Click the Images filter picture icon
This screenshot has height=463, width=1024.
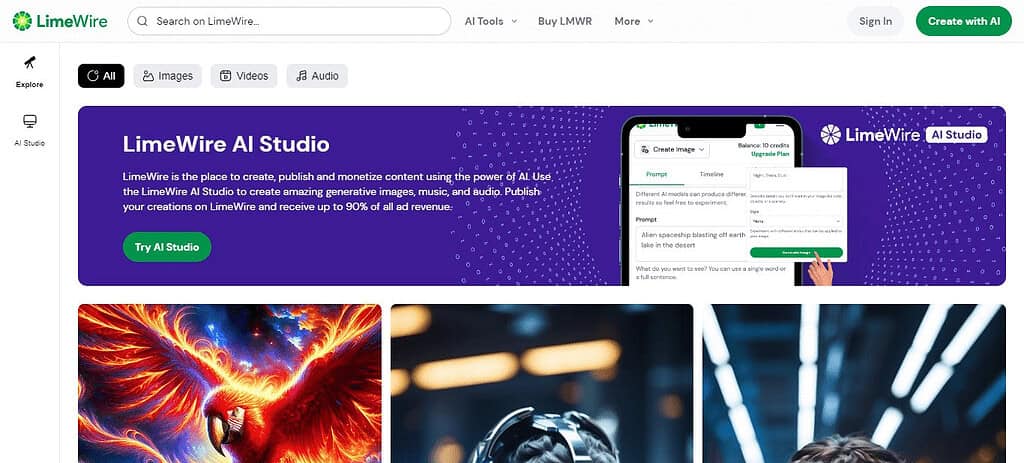coord(148,76)
